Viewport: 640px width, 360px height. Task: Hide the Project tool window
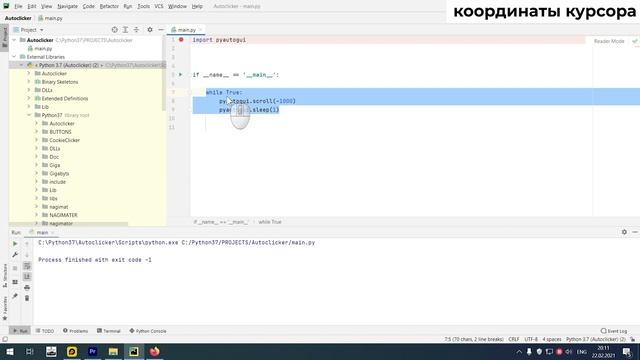click(x=161, y=30)
